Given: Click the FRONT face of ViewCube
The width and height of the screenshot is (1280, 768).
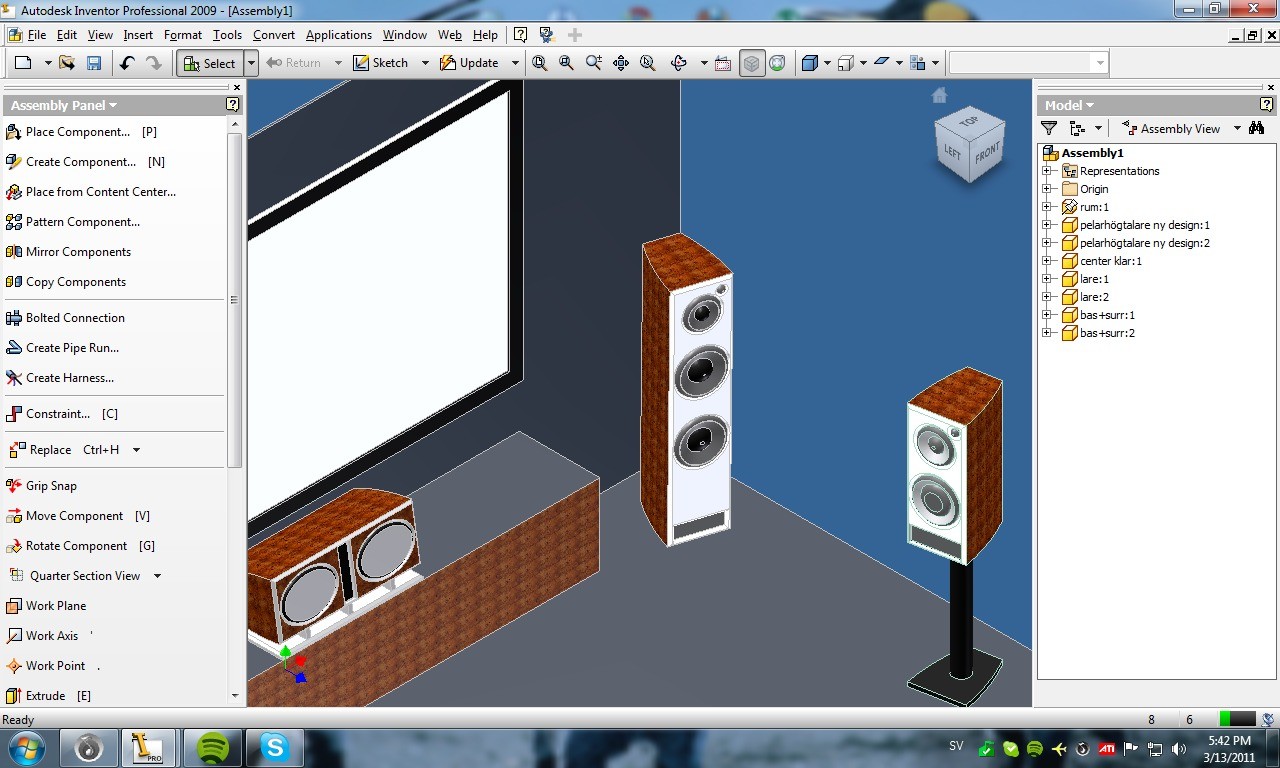Looking at the screenshot, I should (987, 152).
